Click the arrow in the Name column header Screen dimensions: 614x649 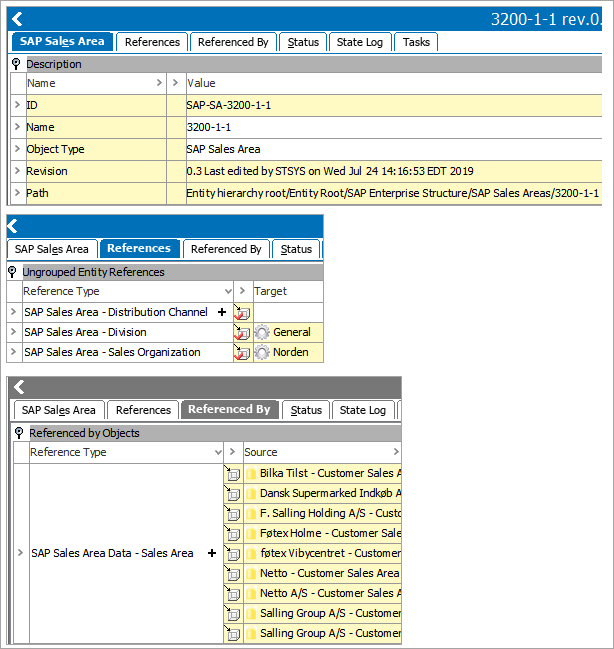[159, 83]
